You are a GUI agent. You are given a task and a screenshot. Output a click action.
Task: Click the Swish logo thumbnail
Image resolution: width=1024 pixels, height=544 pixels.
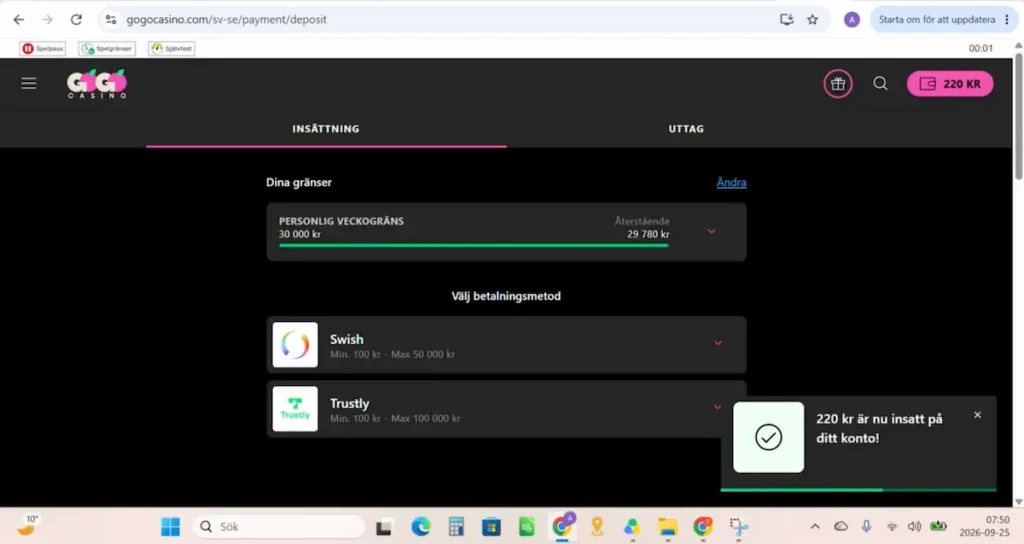point(295,345)
